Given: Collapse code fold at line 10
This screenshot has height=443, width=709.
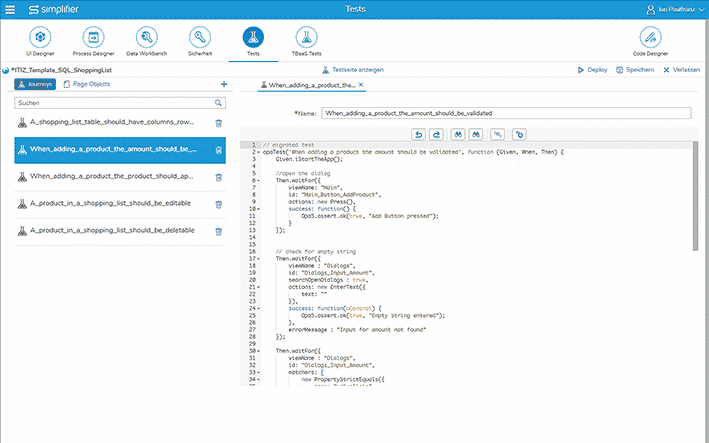Looking at the screenshot, I should 259,209.
